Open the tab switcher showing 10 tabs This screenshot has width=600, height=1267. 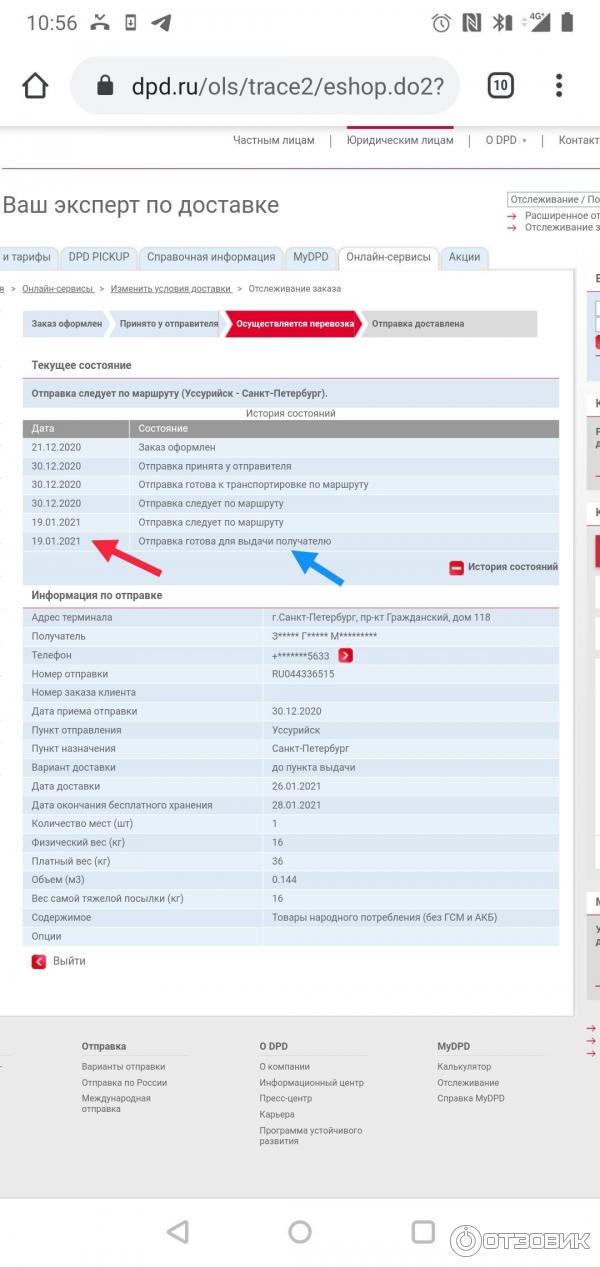point(500,86)
